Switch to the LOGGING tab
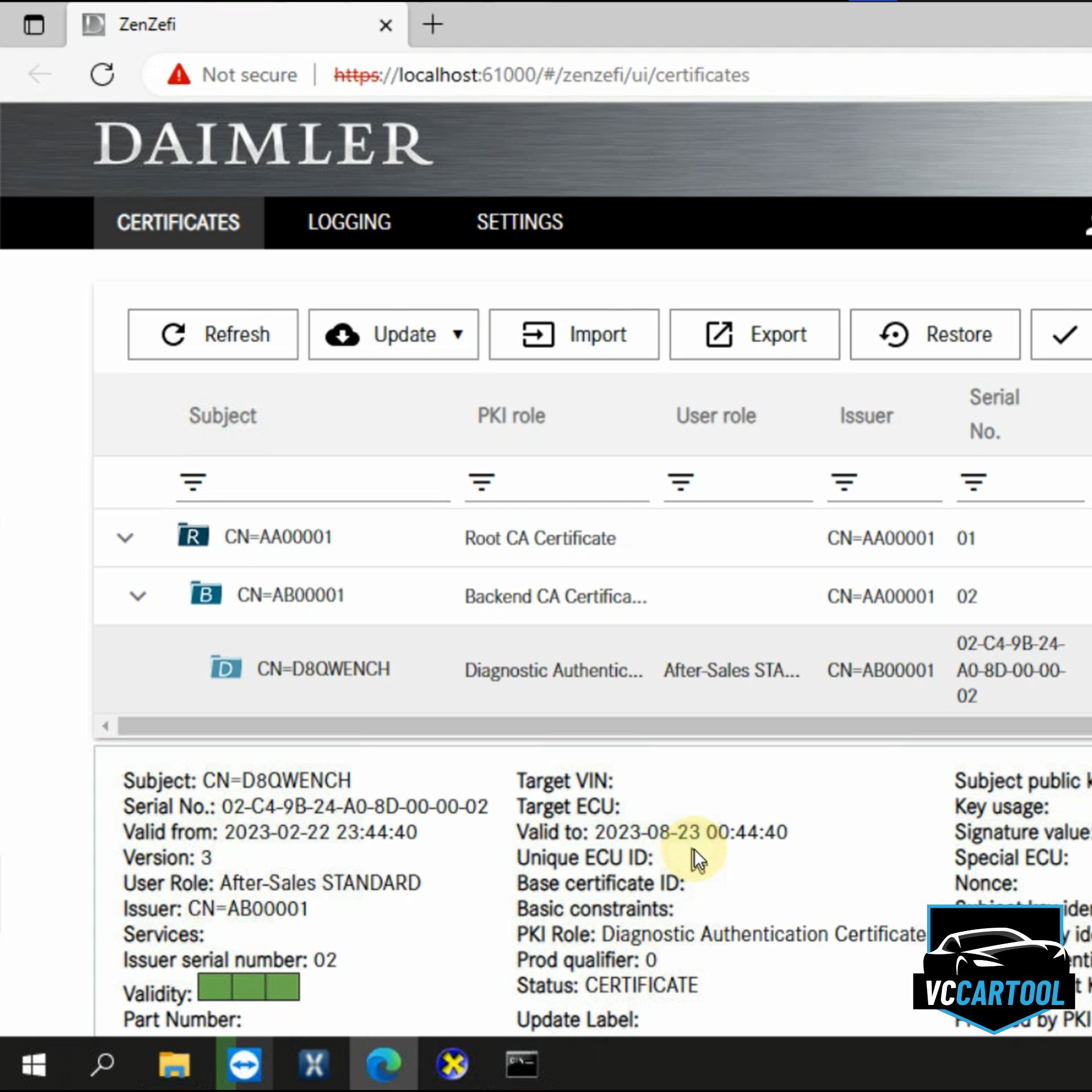This screenshot has width=1092, height=1092. click(349, 222)
